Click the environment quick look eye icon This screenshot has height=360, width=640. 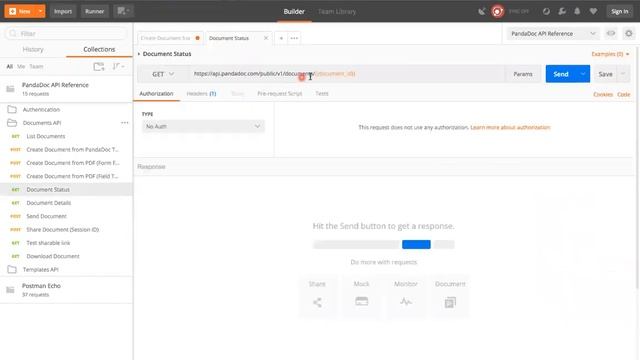611,33
